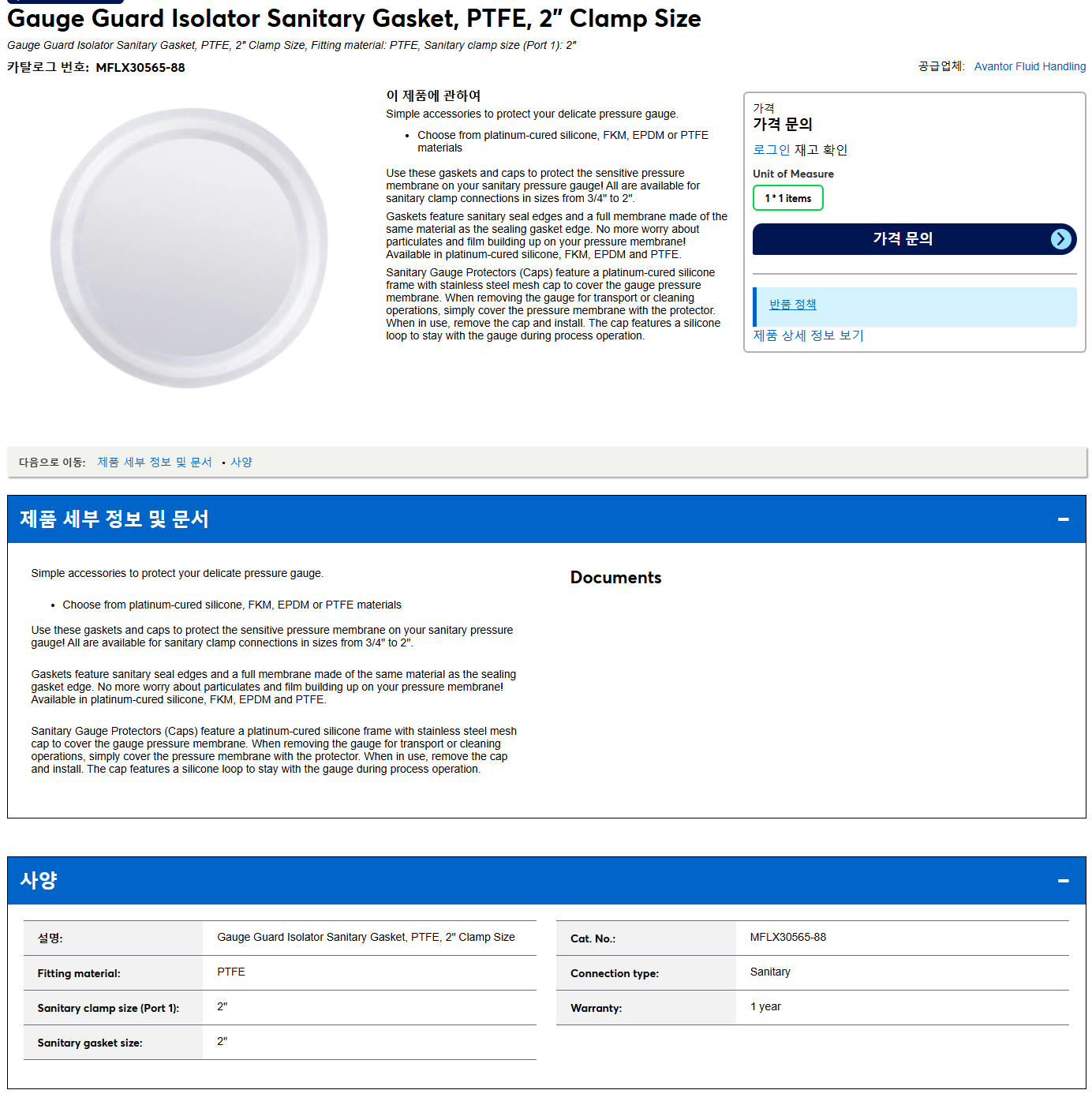Click the 이 제품에 관하여 heading
Image resolution: width=1092 pixels, height=1105 pixels.
pyautogui.click(x=433, y=96)
